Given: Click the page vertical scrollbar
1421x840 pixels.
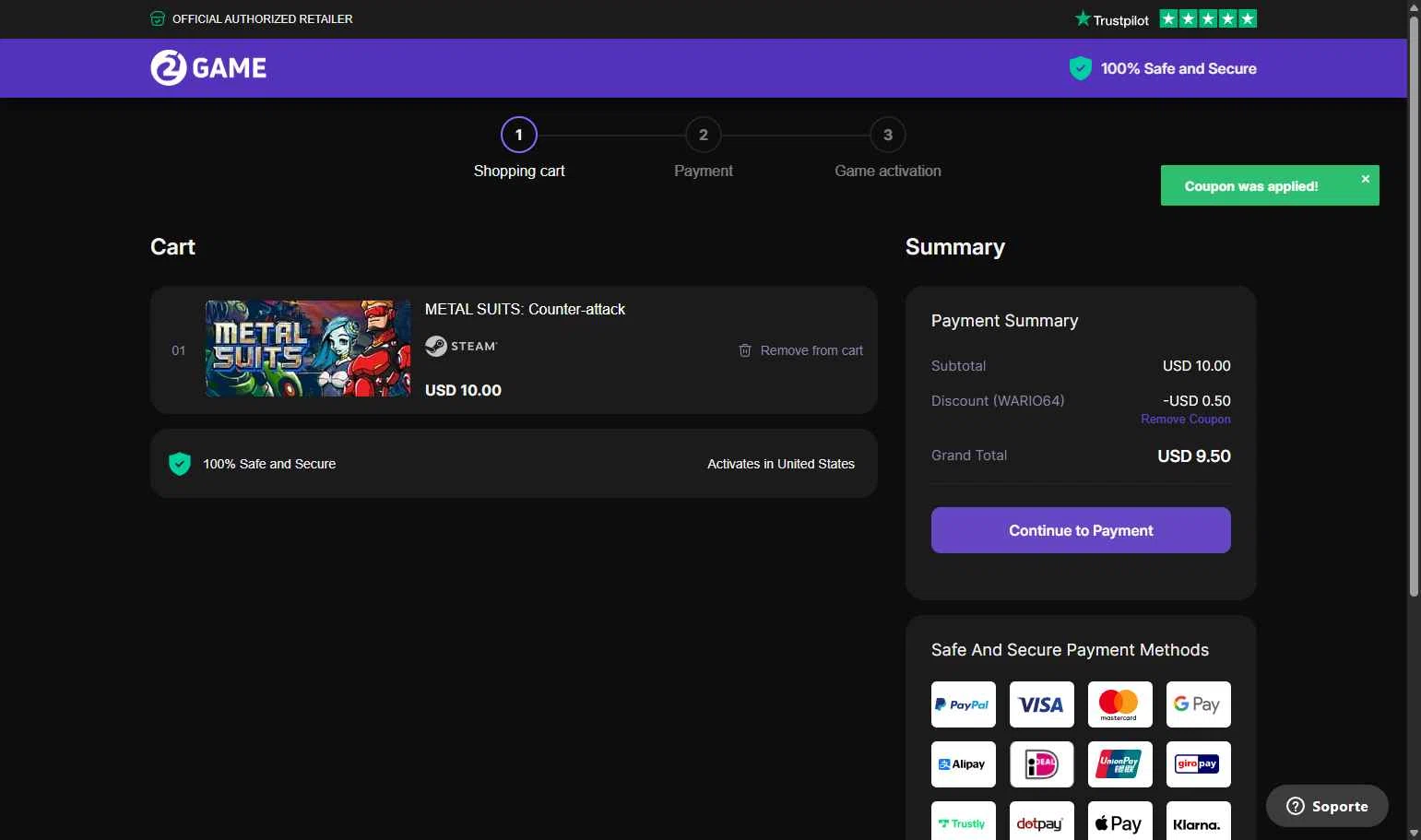Looking at the screenshot, I should coord(1414,304).
